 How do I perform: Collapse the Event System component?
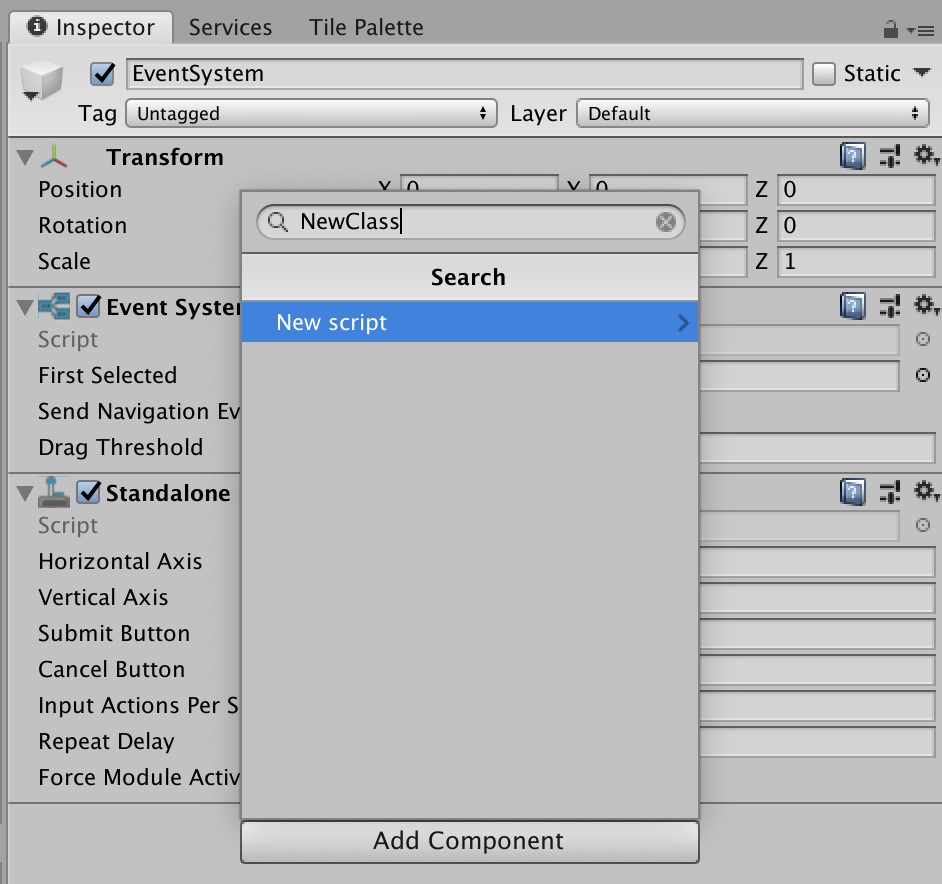25,307
